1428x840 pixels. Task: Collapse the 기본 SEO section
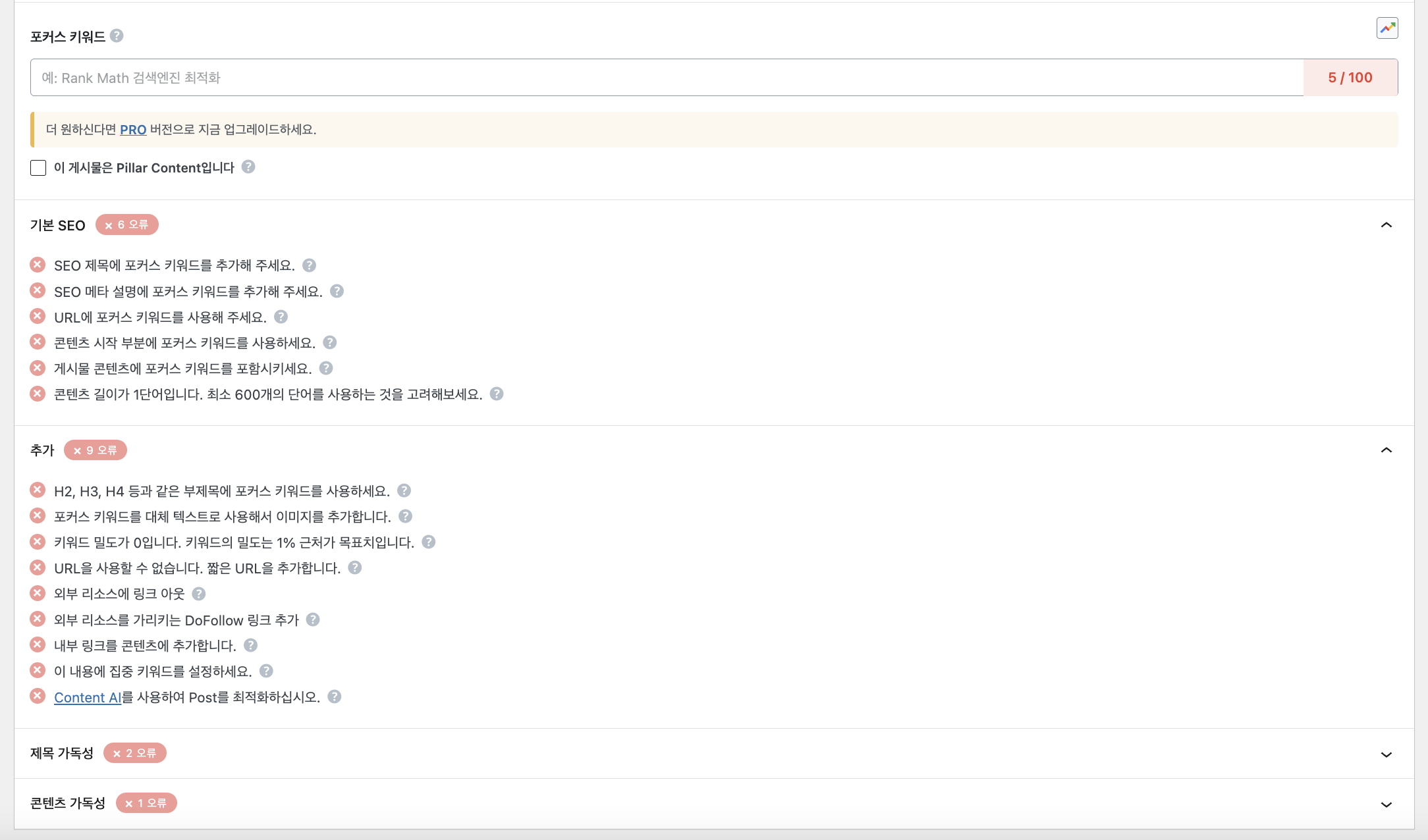tap(1386, 225)
